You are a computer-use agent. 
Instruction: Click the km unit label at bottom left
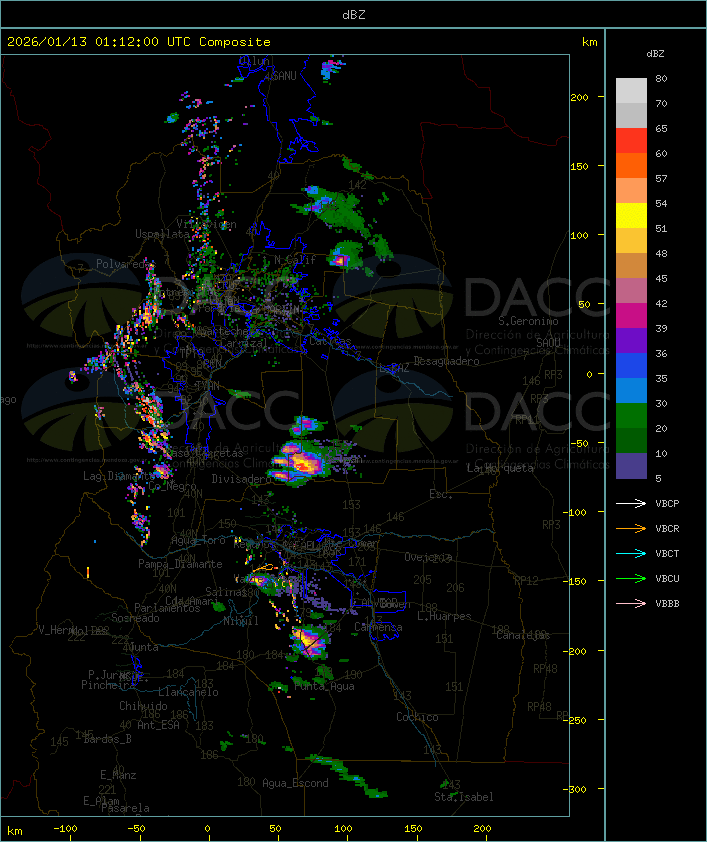coord(14,831)
